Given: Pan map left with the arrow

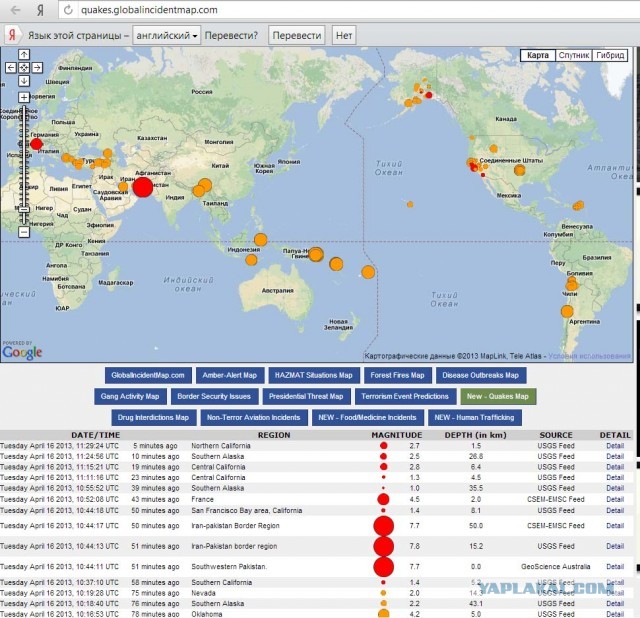Looking at the screenshot, I should [x=11, y=67].
